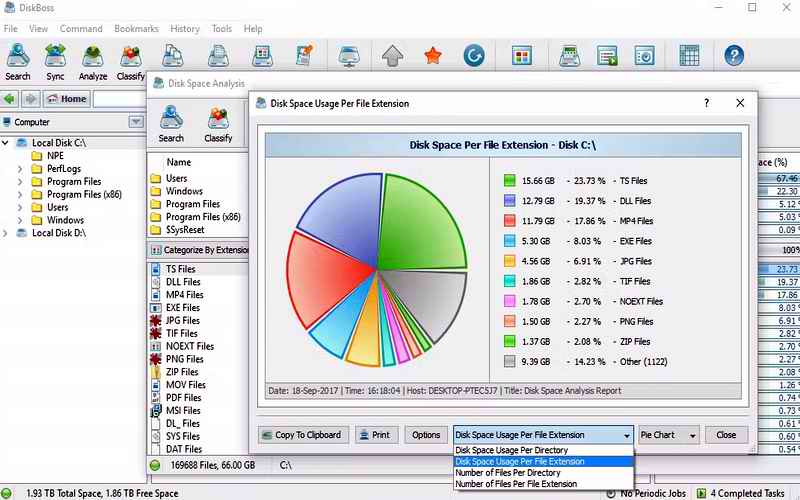This screenshot has width=800, height=500.
Task: Click the Options button in chart dialog
Action: (x=426, y=435)
